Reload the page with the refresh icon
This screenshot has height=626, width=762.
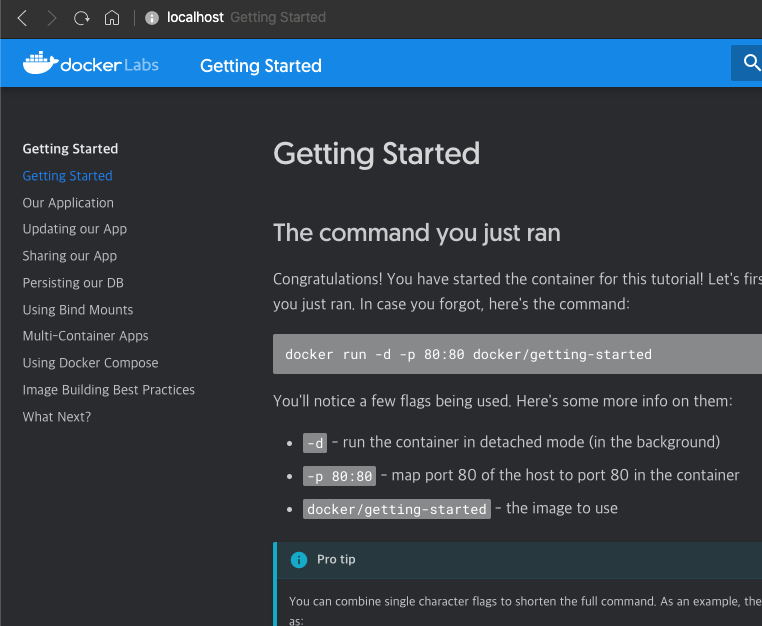[82, 18]
